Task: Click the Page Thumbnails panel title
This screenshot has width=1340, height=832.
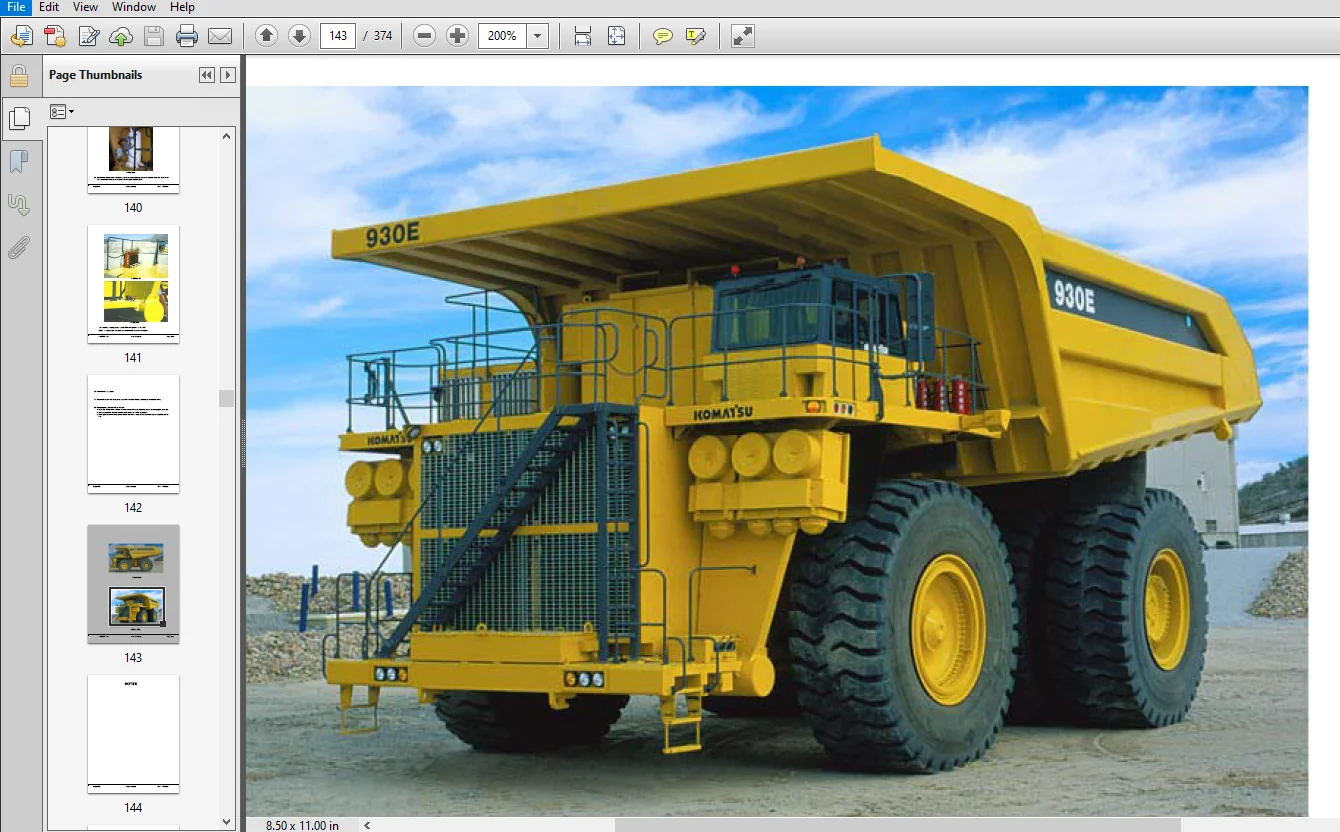Action: tap(95, 75)
